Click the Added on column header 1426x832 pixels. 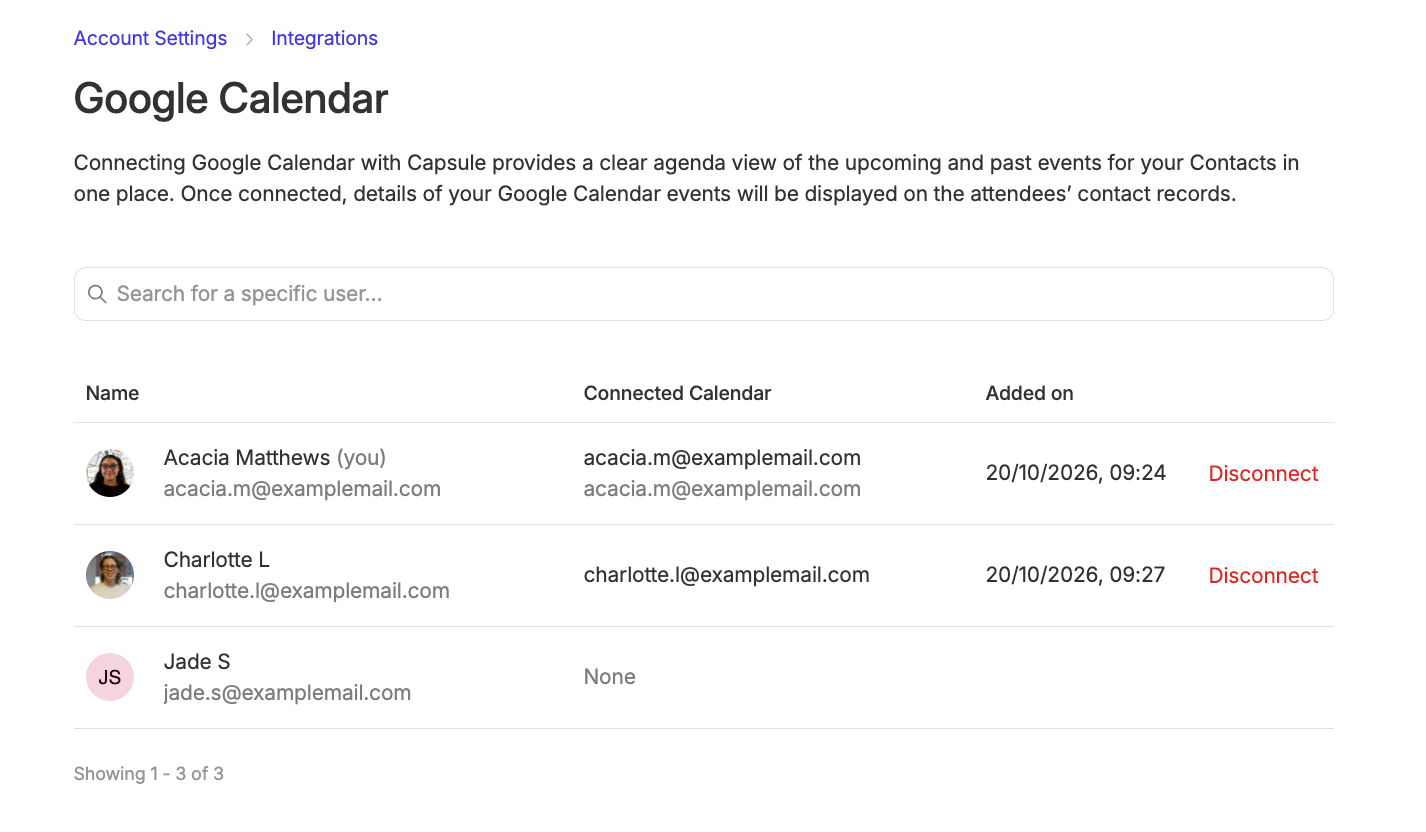(x=1029, y=393)
